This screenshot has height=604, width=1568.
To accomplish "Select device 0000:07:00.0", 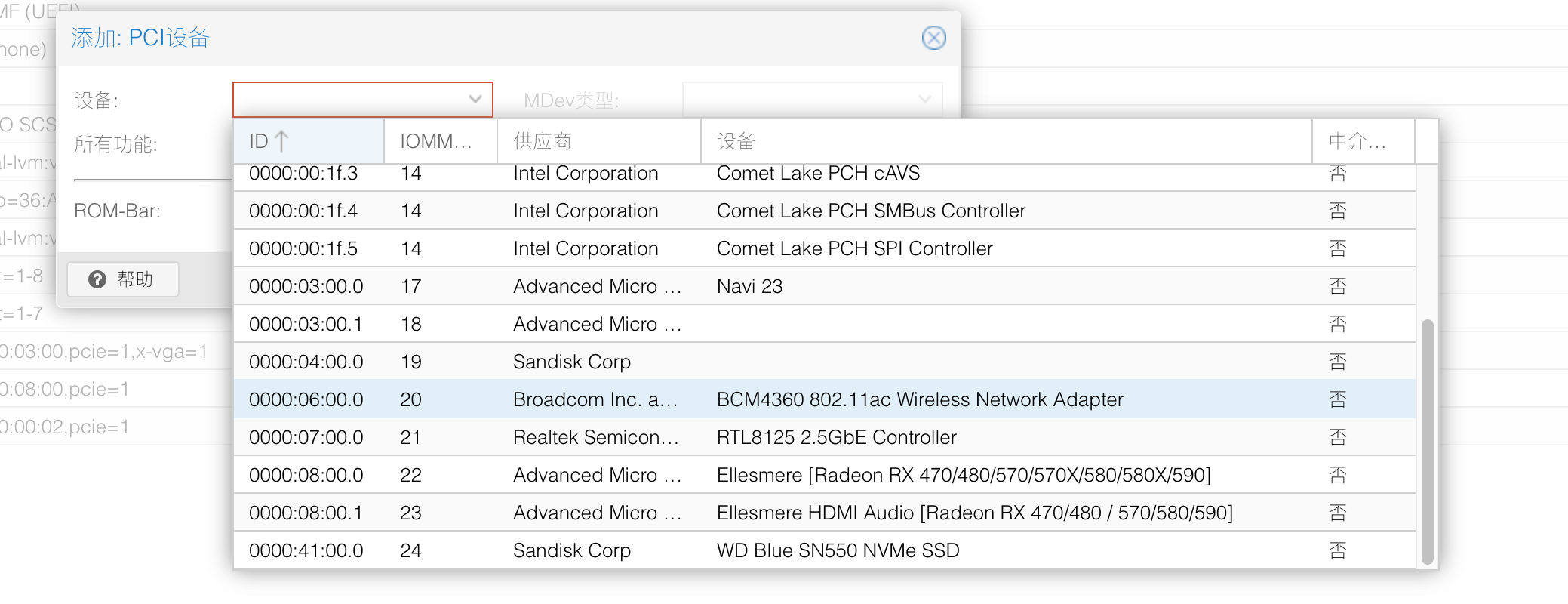I will pos(824,437).
